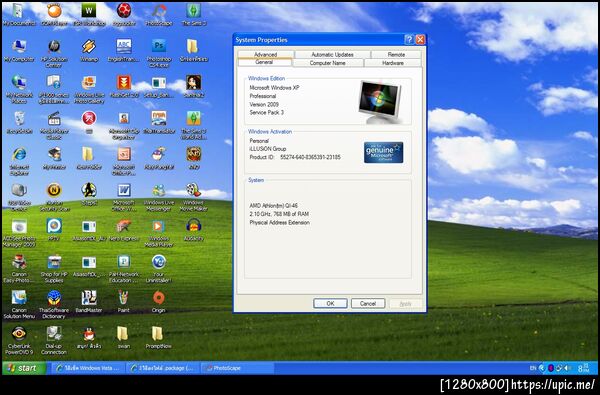
Task: Open Windows Movie Maker icon
Action: [194, 197]
